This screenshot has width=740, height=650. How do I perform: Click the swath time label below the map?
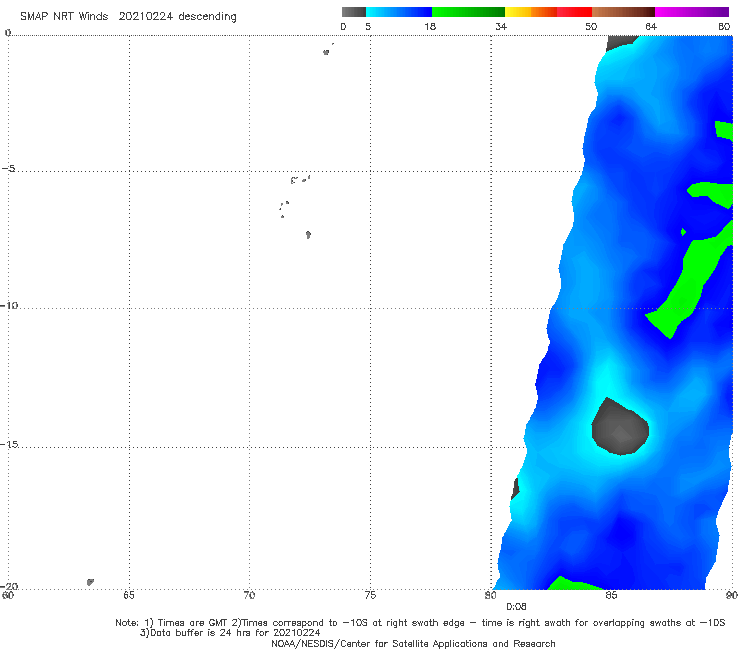click(516, 607)
